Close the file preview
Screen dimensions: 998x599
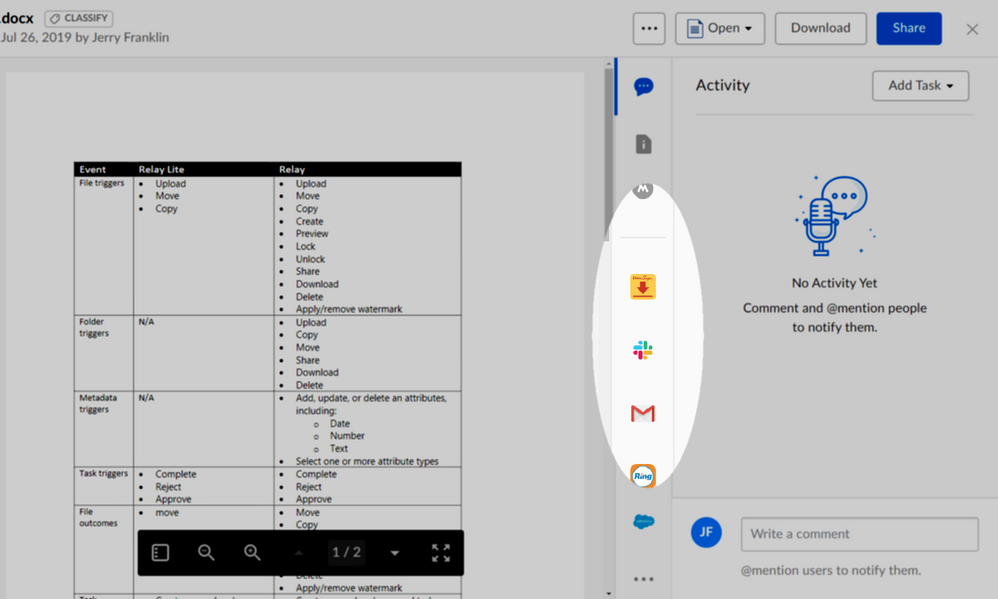pyautogui.click(x=972, y=29)
